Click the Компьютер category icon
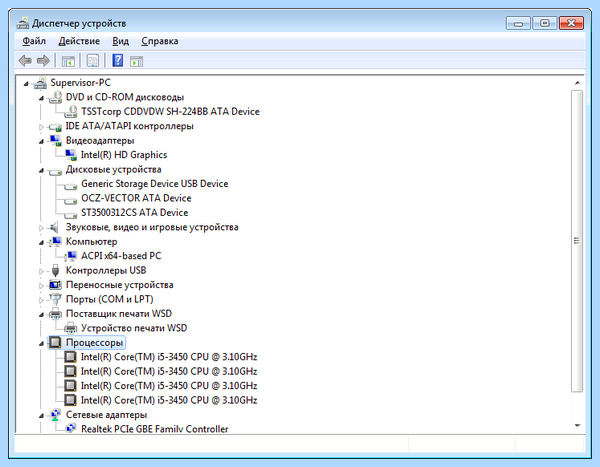Viewport: 600px width, 467px height. tap(55, 242)
